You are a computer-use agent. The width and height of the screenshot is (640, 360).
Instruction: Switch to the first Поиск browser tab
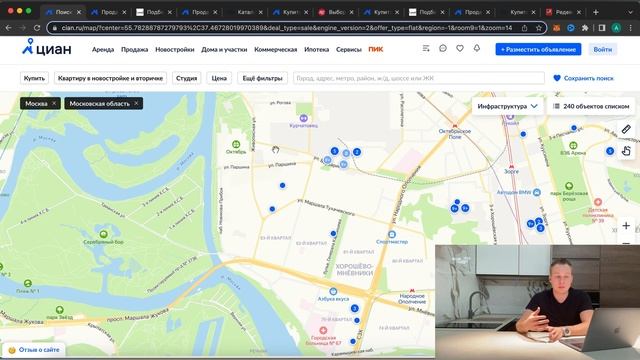tap(64, 12)
